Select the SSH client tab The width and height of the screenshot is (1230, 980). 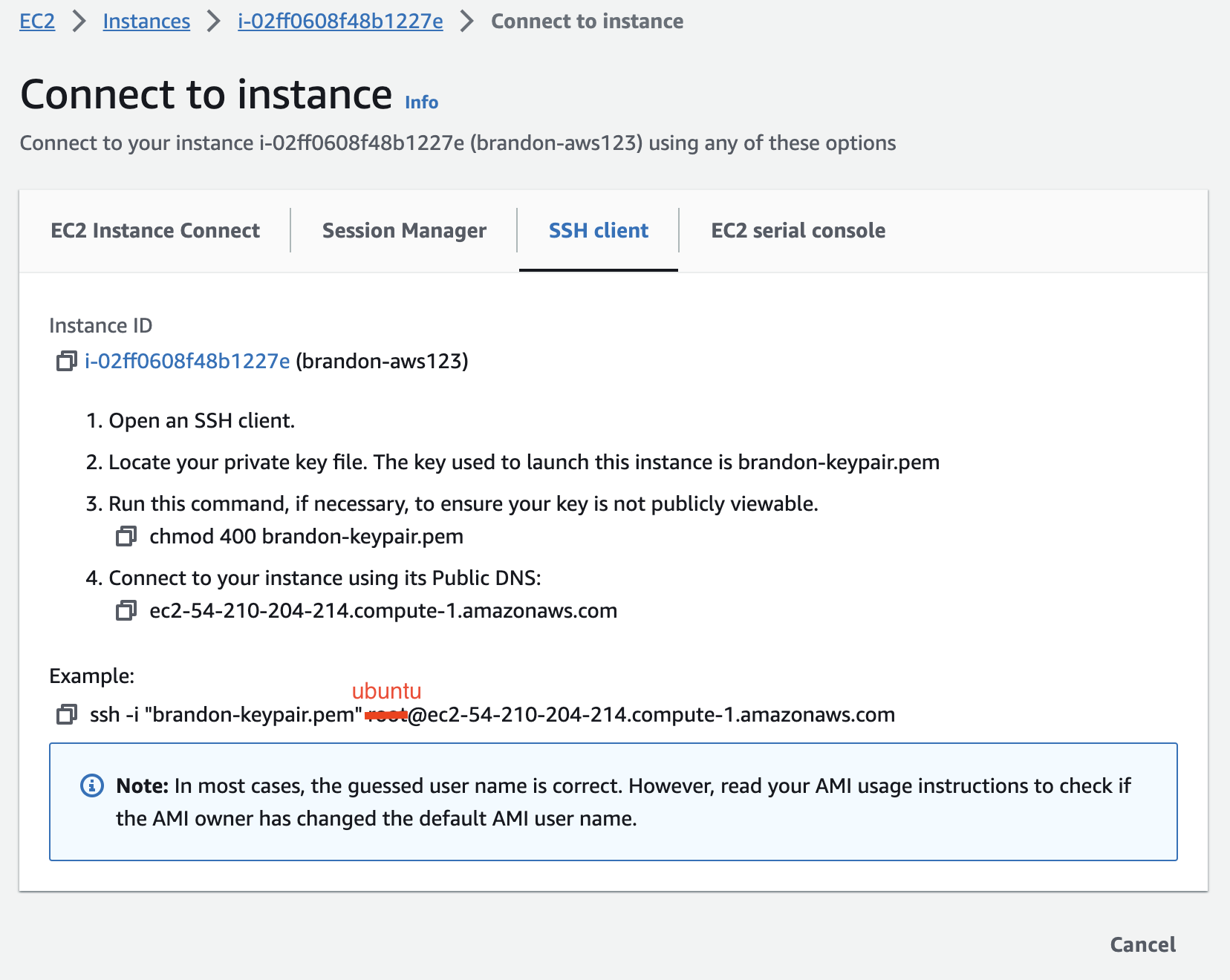click(x=599, y=231)
